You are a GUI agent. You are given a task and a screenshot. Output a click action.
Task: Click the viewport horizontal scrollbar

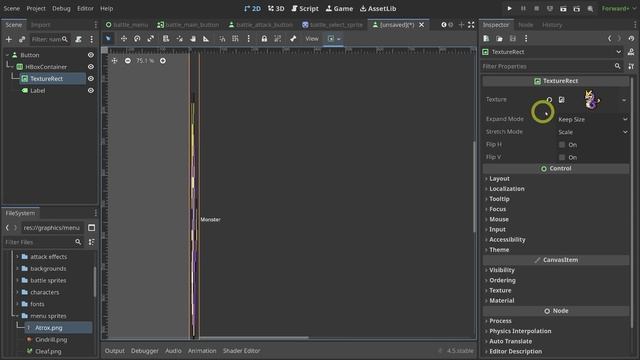(253, 338)
